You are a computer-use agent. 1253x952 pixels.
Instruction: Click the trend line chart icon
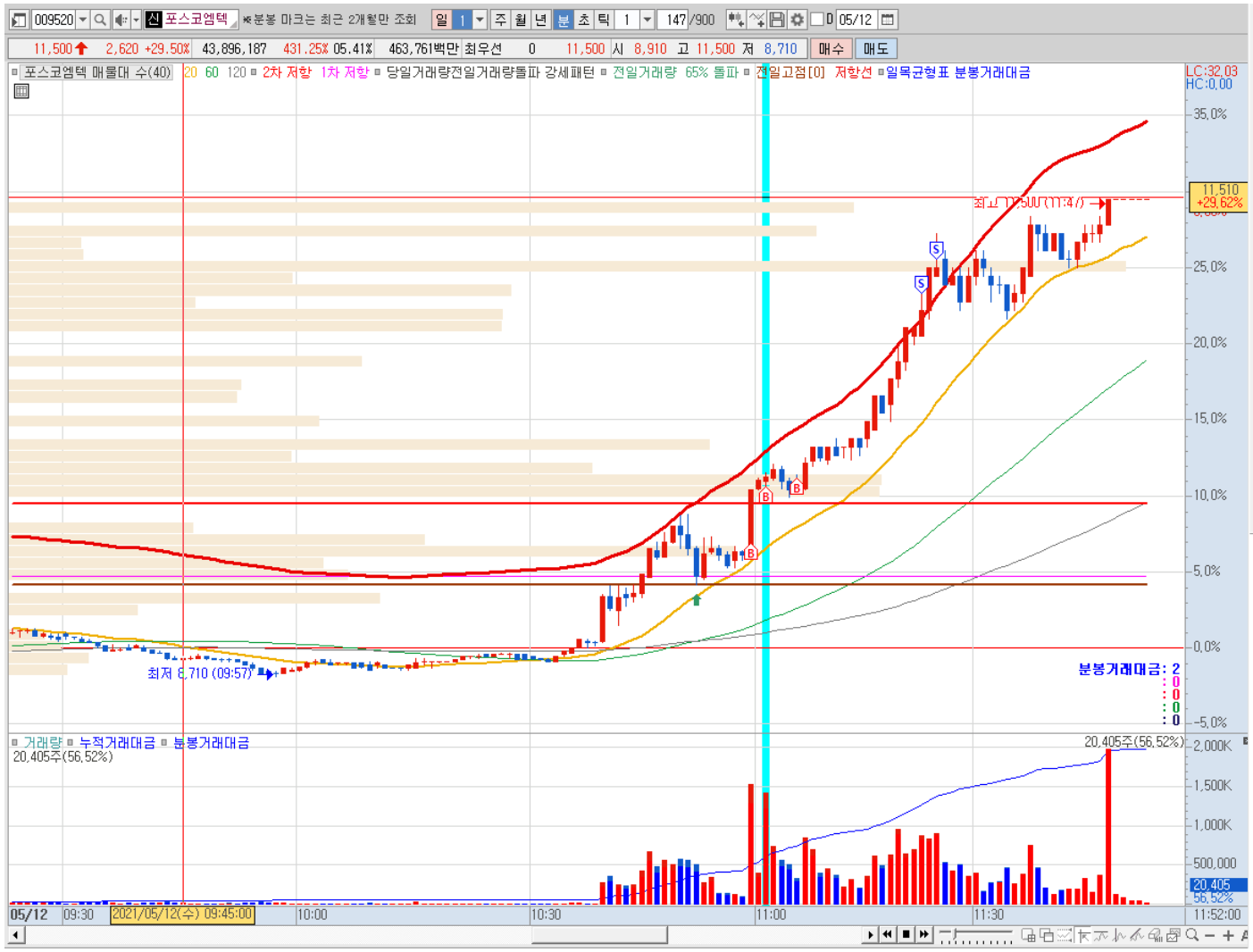pyautogui.click(x=1101, y=935)
